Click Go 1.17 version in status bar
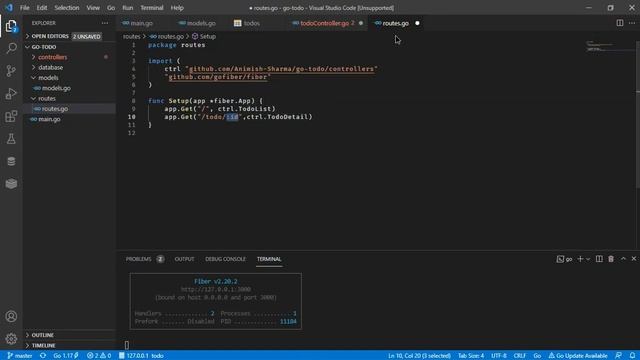640x360 pixels. click(66, 356)
